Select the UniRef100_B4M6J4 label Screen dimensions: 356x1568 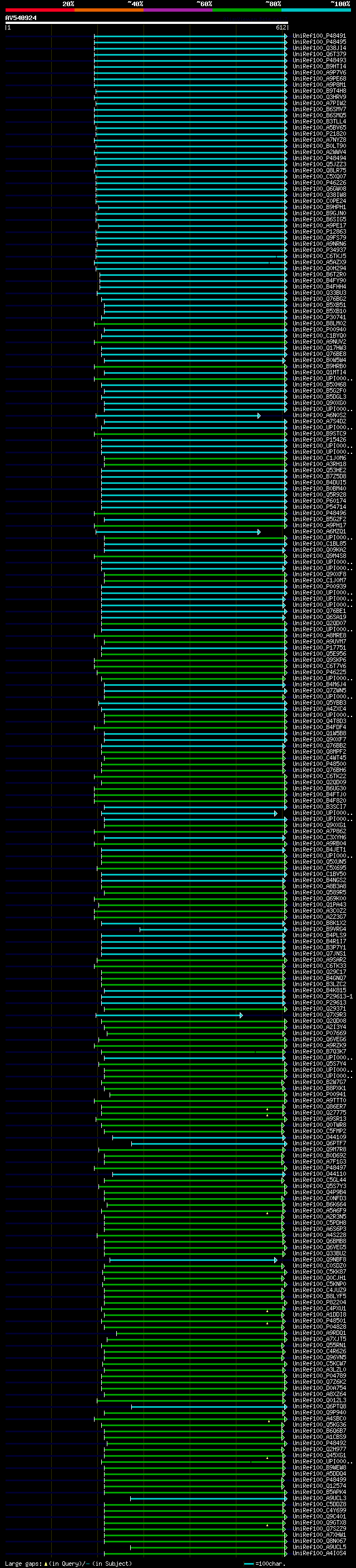(x=319, y=685)
